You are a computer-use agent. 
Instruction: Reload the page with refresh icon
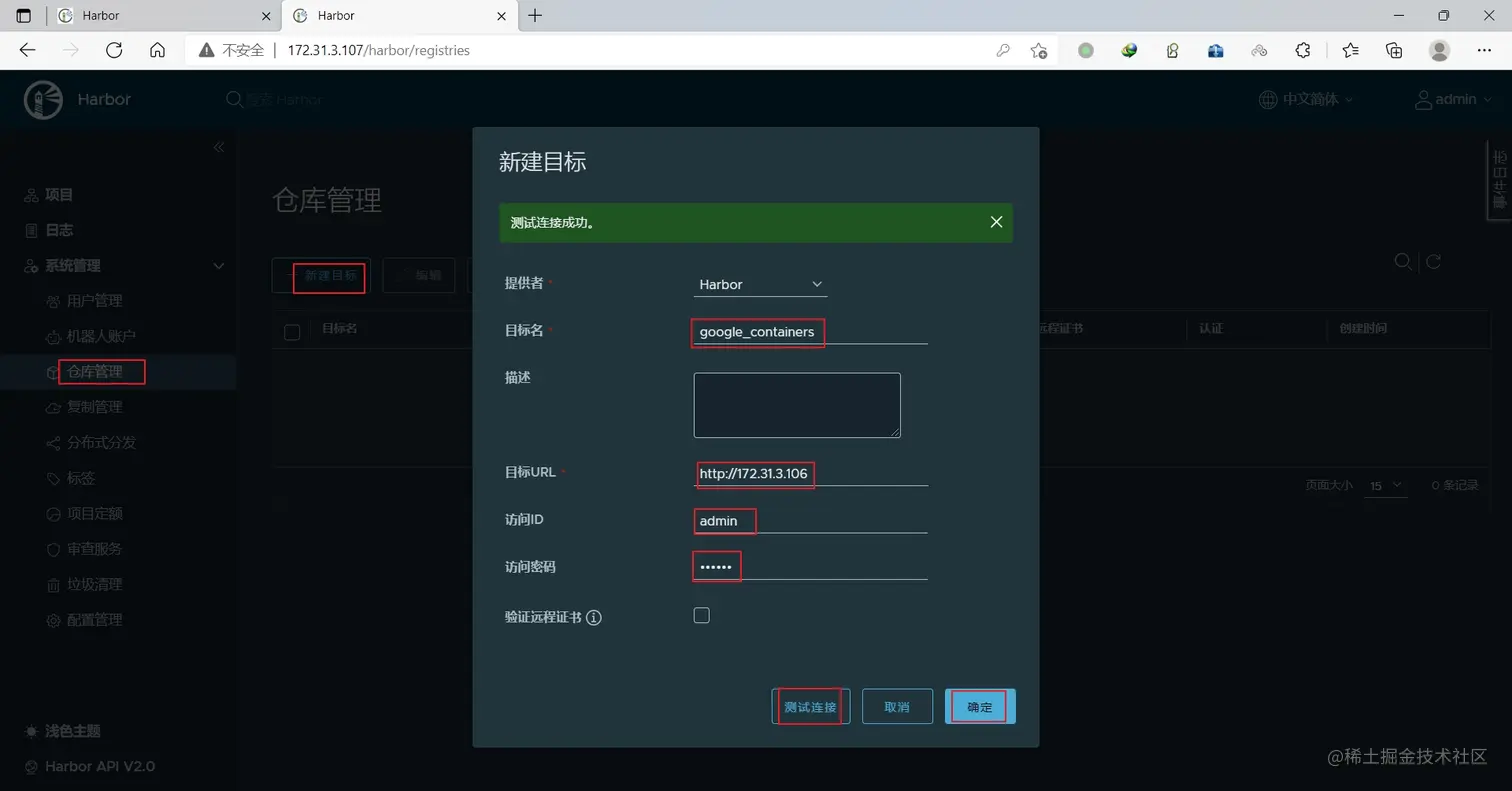point(114,50)
